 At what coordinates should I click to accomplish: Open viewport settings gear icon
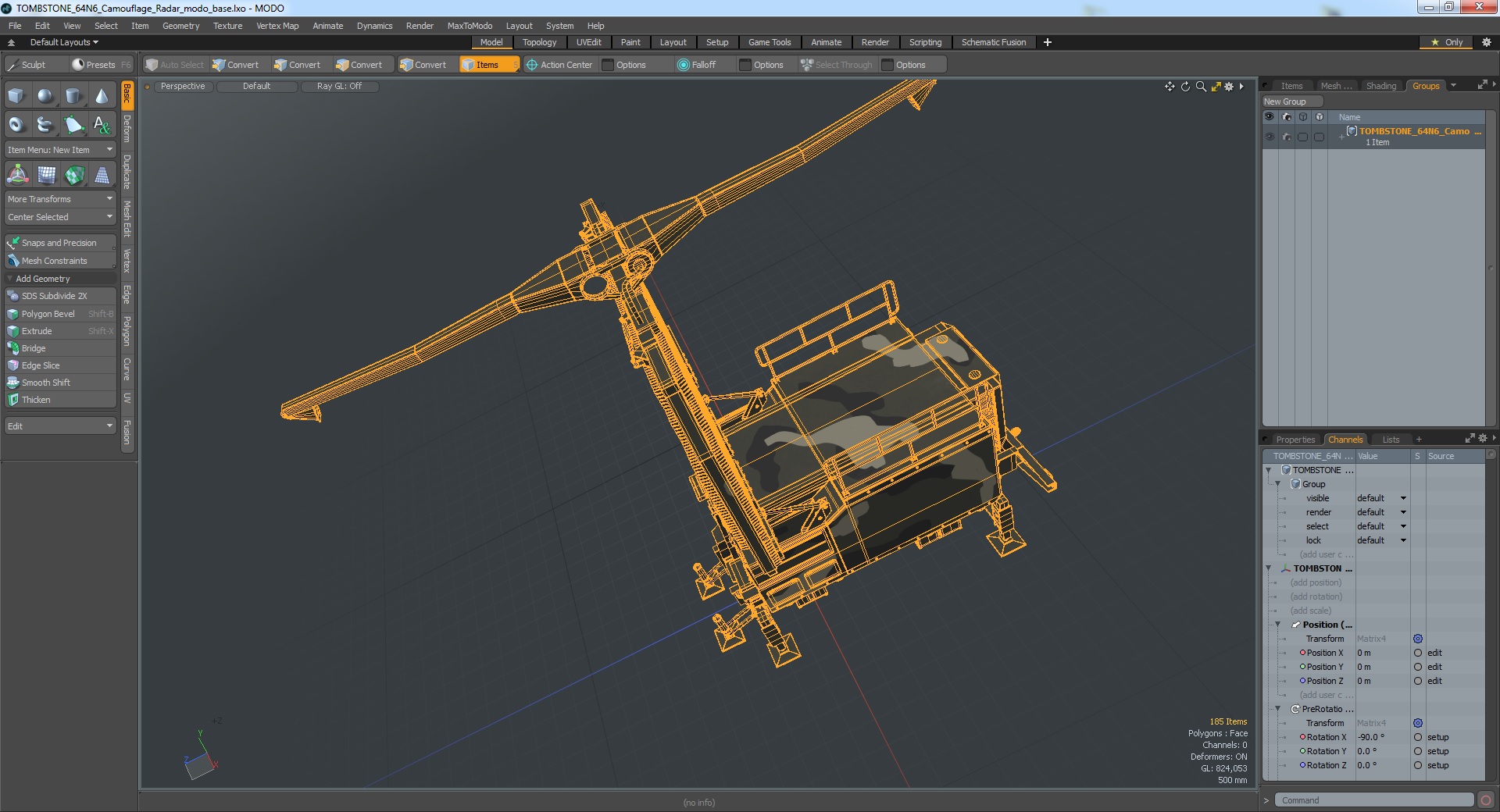[1229, 87]
